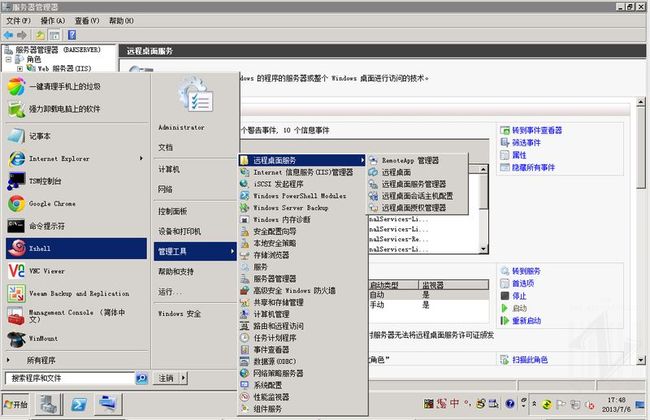Image resolution: width=650 pixels, height=420 pixels.
Task: Open the 操作(A) menu
Action: tap(53, 21)
